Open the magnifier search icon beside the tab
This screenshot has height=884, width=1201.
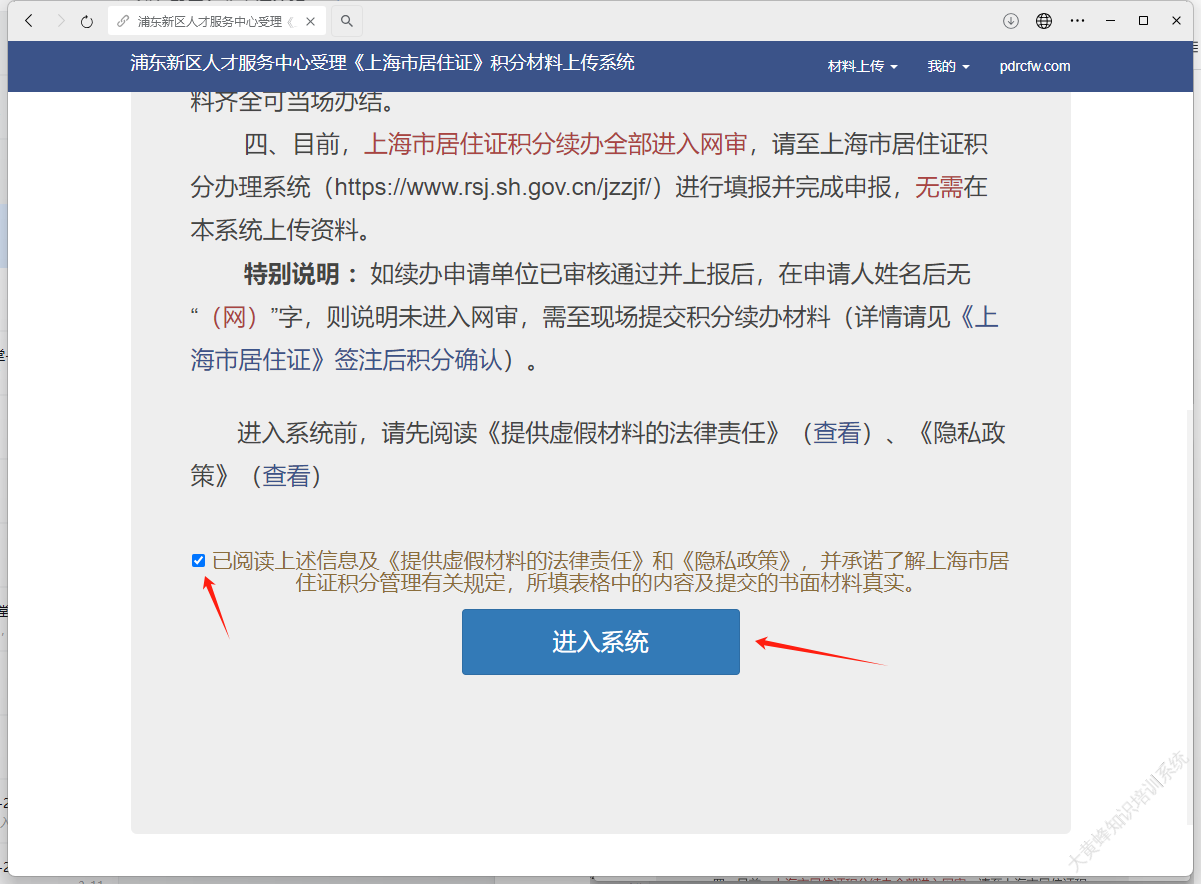click(346, 21)
